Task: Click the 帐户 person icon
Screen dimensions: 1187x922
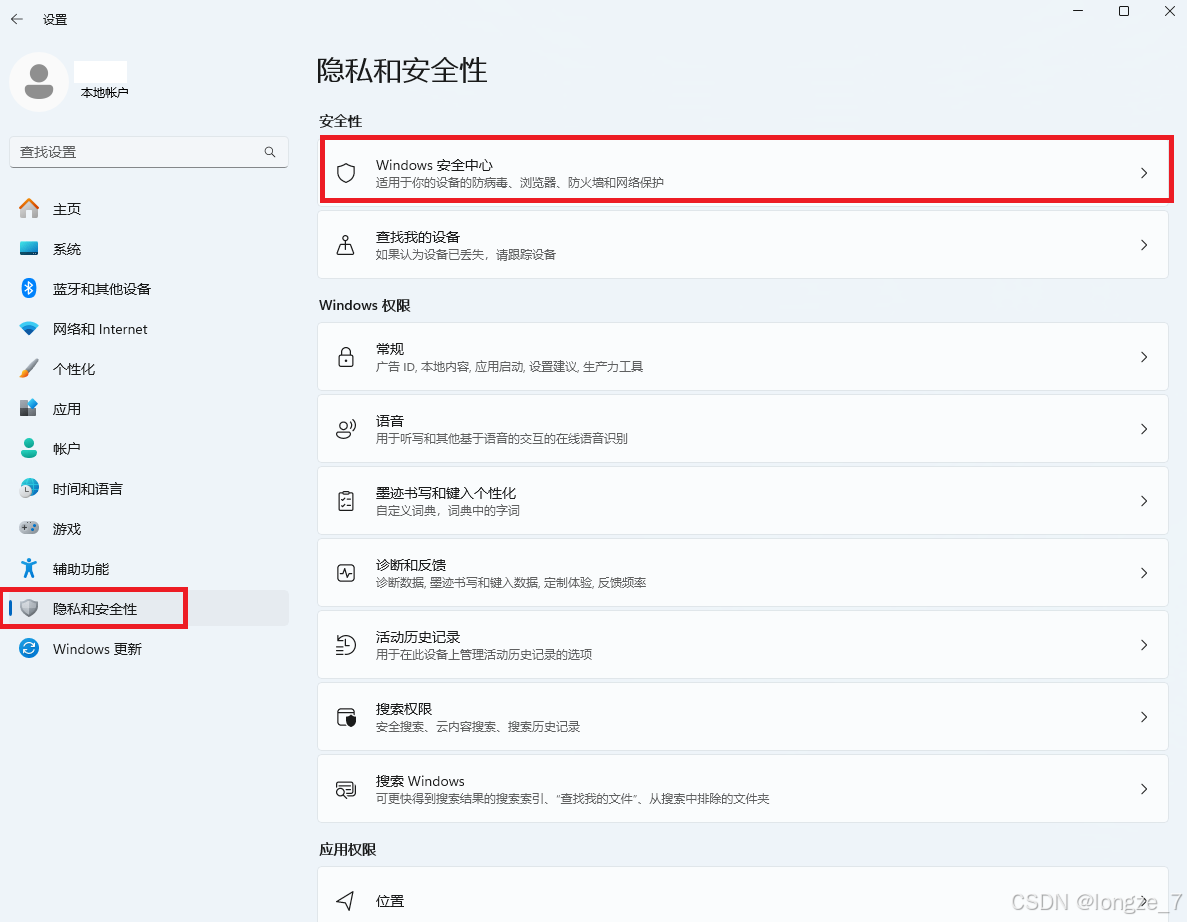Action: pyautogui.click(x=29, y=448)
